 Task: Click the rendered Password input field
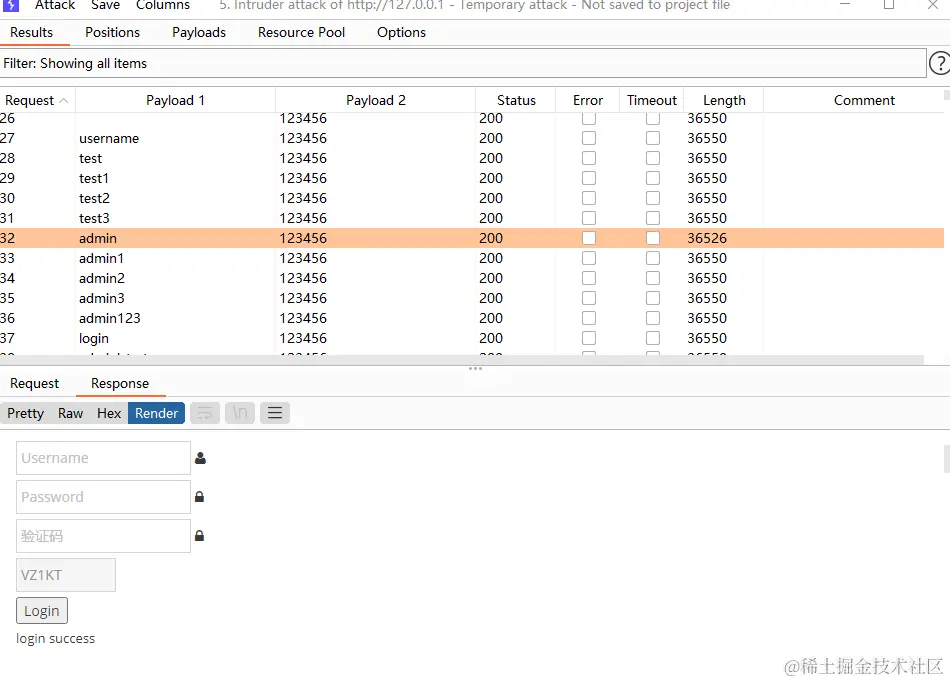(x=104, y=497)
